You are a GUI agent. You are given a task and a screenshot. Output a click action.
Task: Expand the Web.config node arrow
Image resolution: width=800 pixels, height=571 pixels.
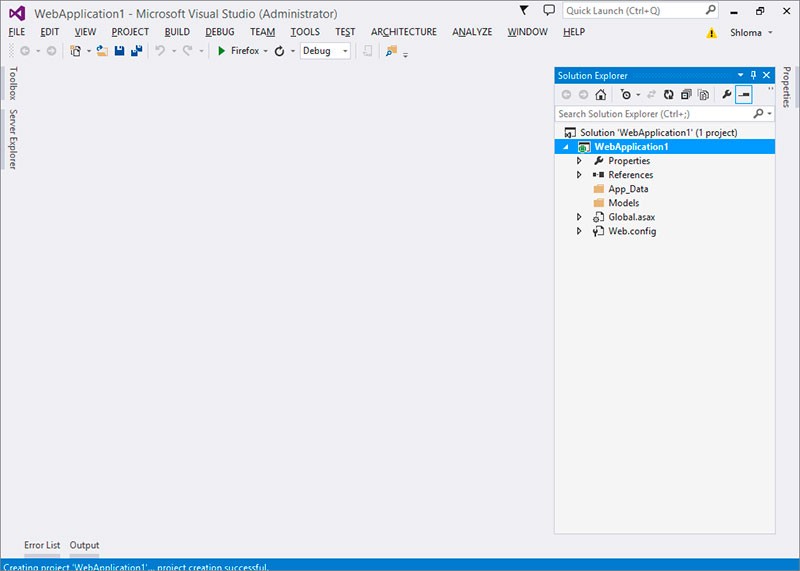click(579, 231)
